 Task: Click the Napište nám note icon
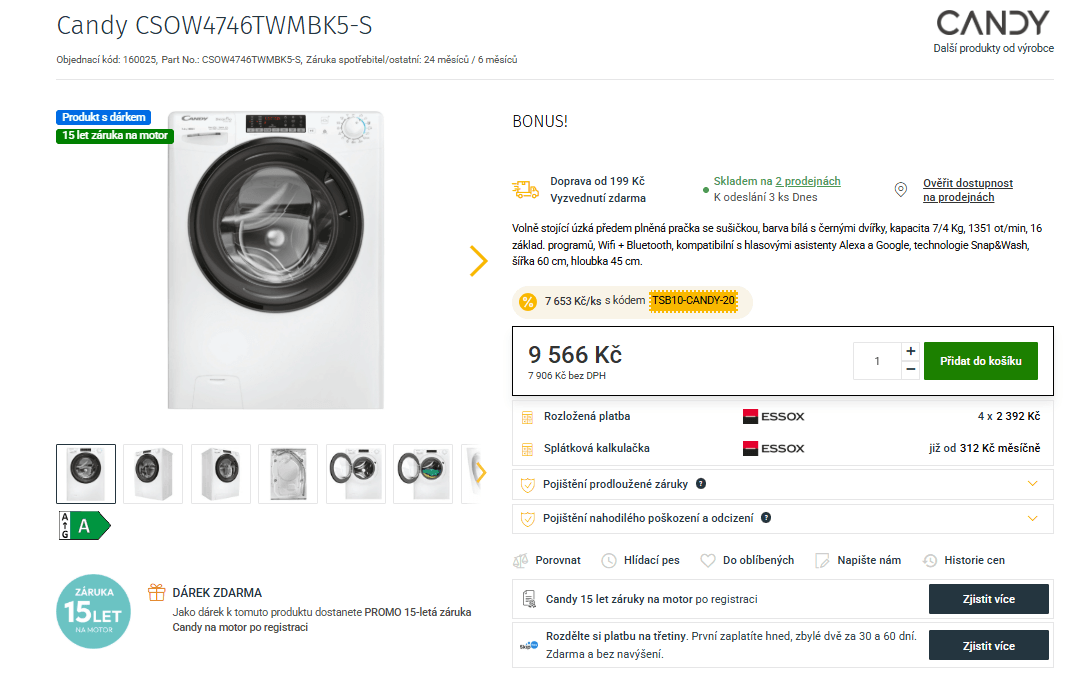[x=822, y=561]
